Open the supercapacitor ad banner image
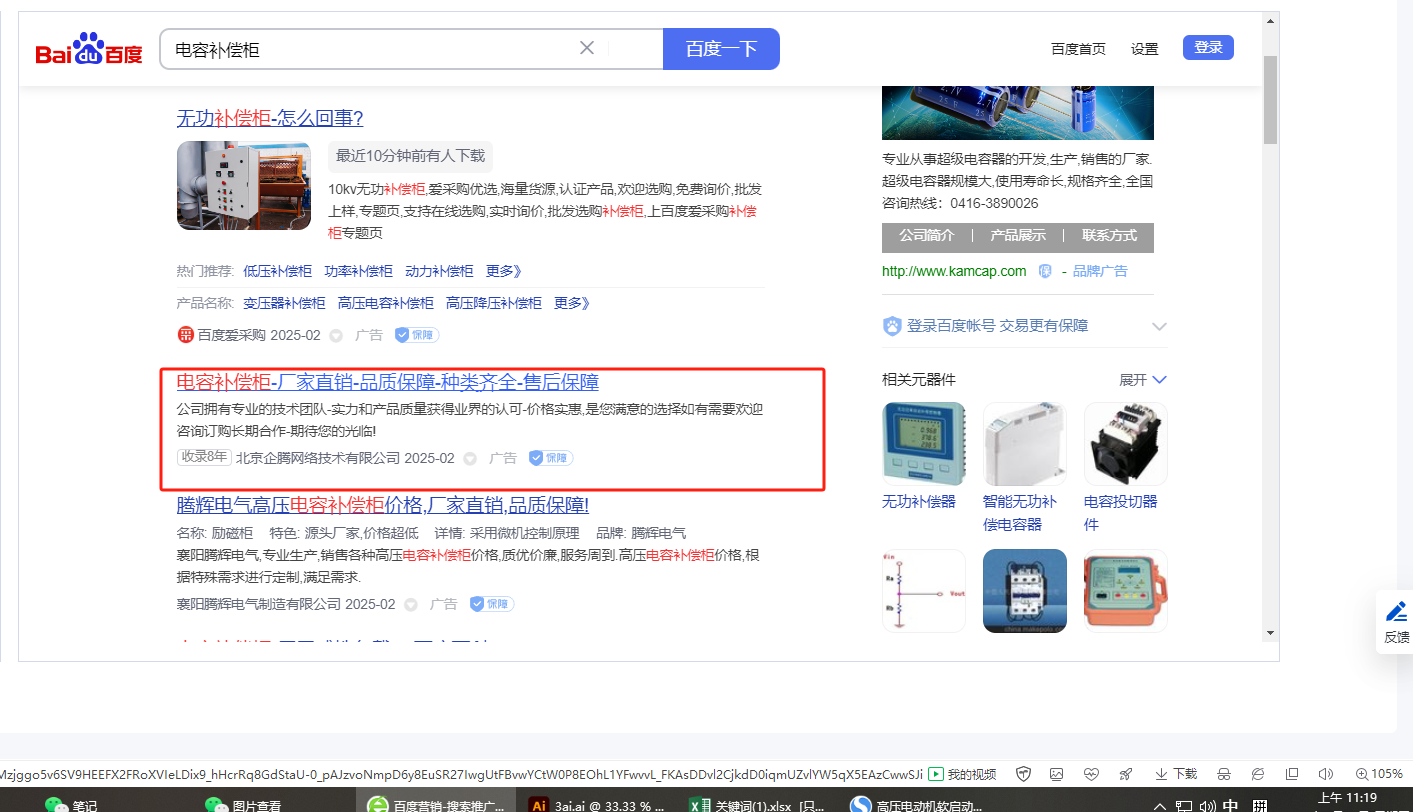The width and height of the screenshot is (1413, 812). [1018, 113]
